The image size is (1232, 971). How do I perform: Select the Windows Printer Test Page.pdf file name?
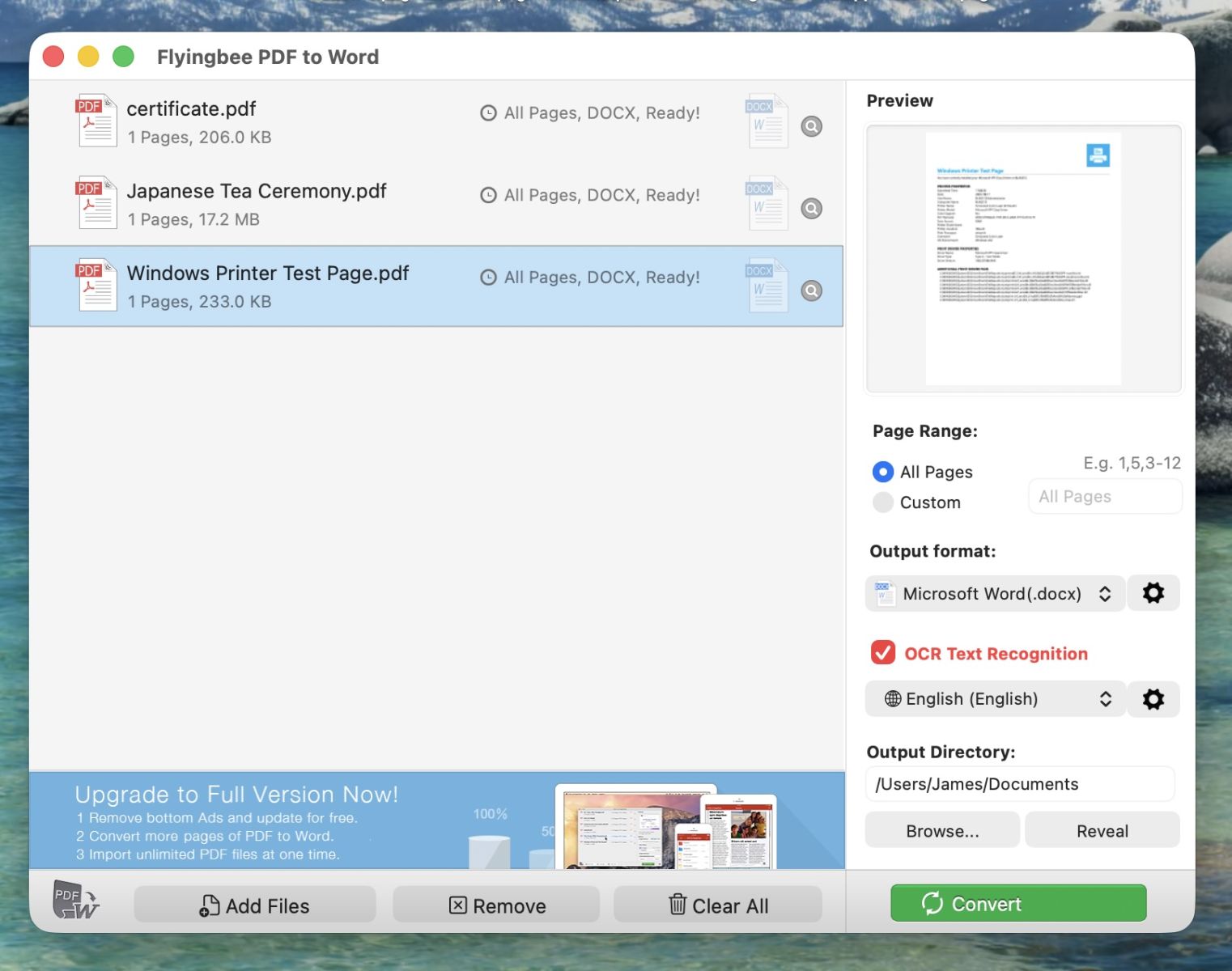click(x=268, y=273)
